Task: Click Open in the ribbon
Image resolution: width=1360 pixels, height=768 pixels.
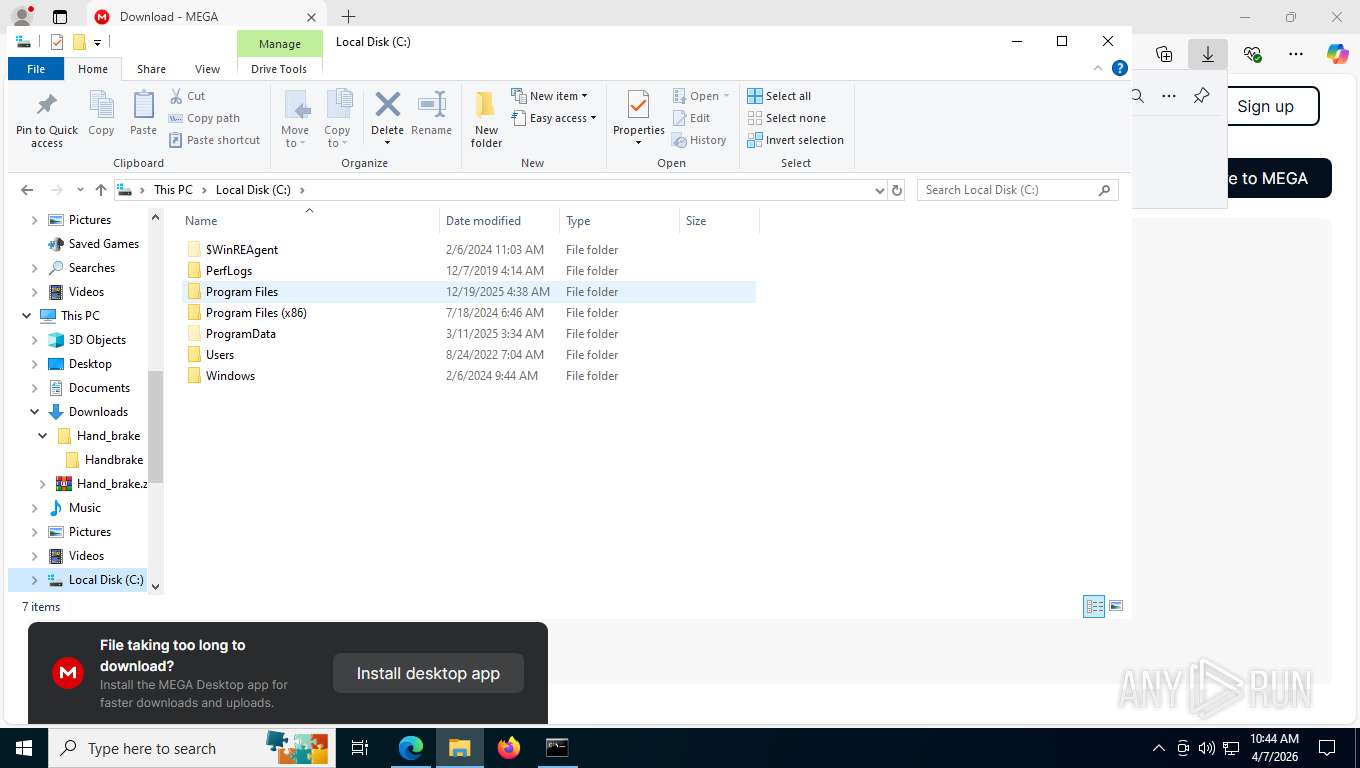Action: coord(701,96)
